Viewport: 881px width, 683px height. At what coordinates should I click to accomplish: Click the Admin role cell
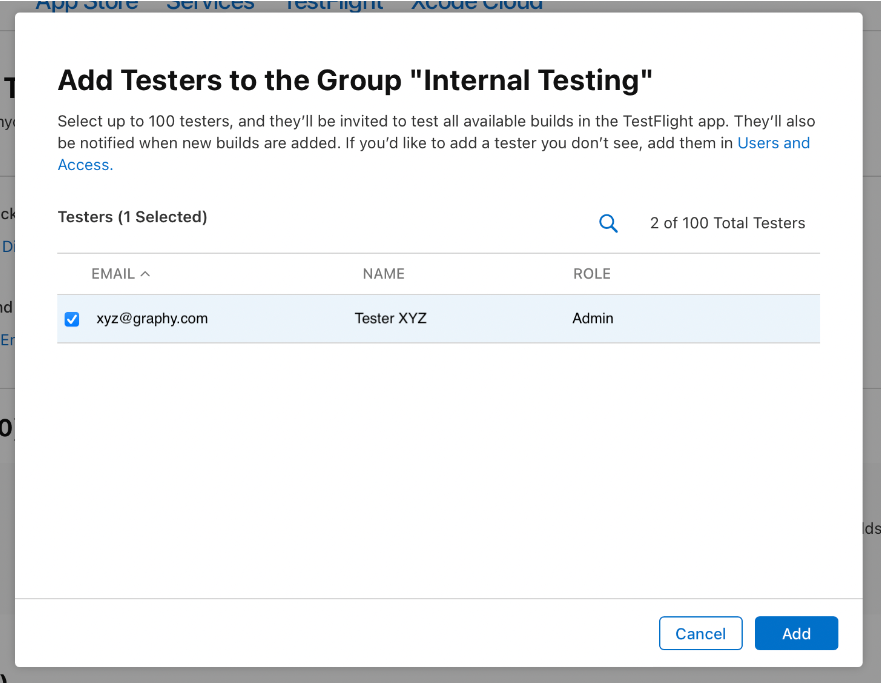coord(593,319)
